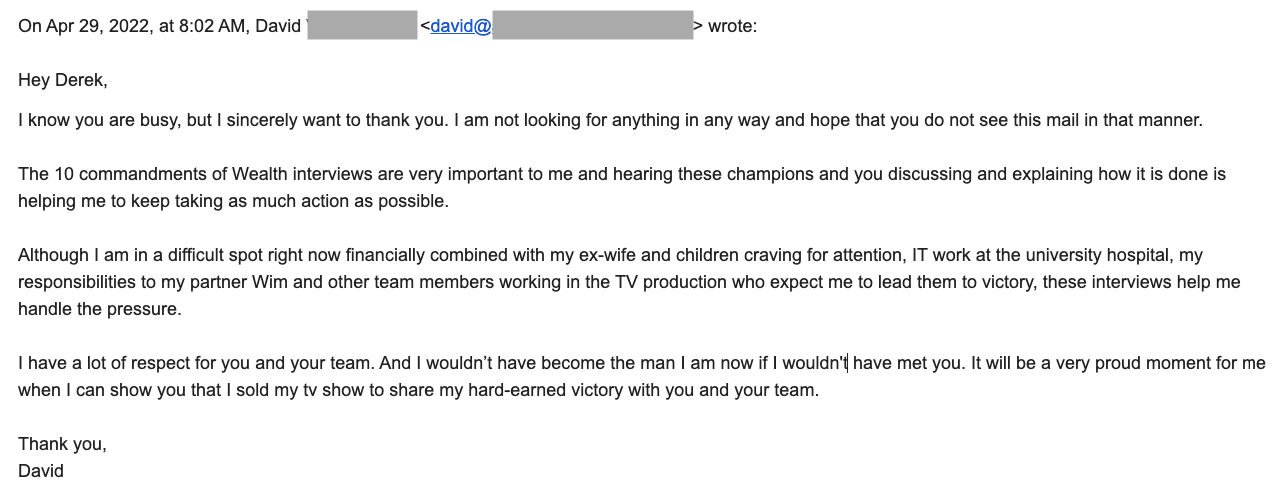Viewport: 1280px width, 493px height.
Task: Place cursor on "Hey Derek," greeting
Action: pyautogui.click(x=63, y=81)
